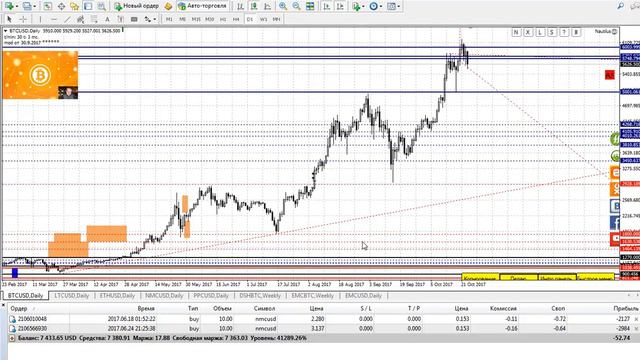Open the search magnifier icon
The width and height of the screenshot is (640, 360).
pyautogui.click(x=620, y=6)
